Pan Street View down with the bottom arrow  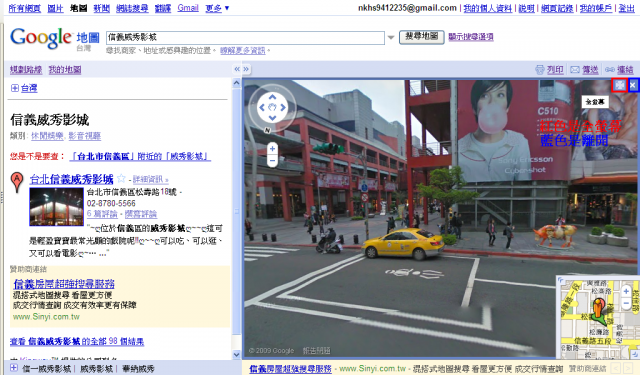272,118
